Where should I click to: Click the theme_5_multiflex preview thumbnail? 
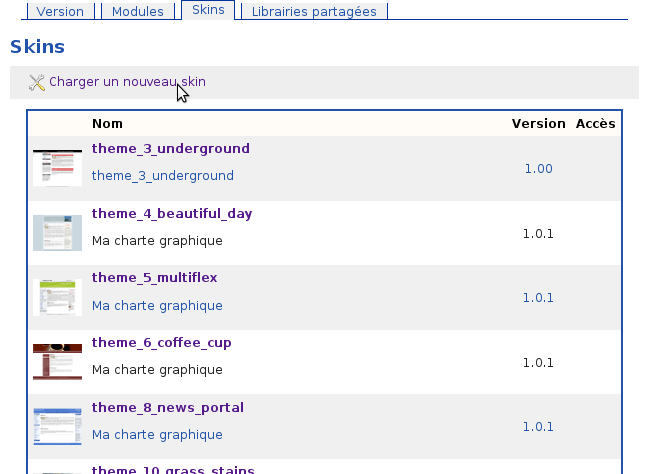pyautogui.click(x=57, y=297)
